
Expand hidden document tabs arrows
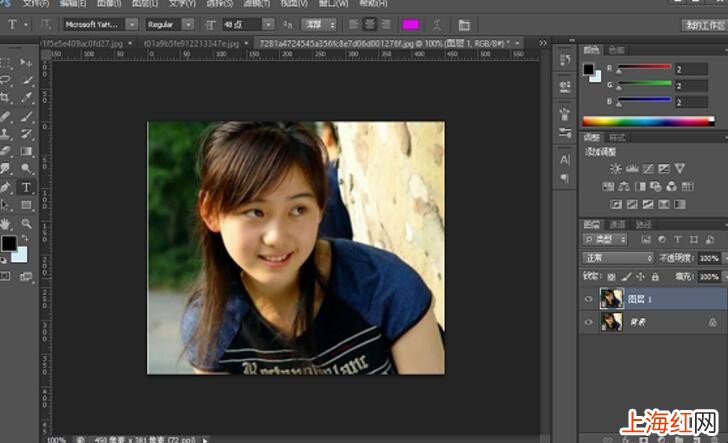[543, 43]
